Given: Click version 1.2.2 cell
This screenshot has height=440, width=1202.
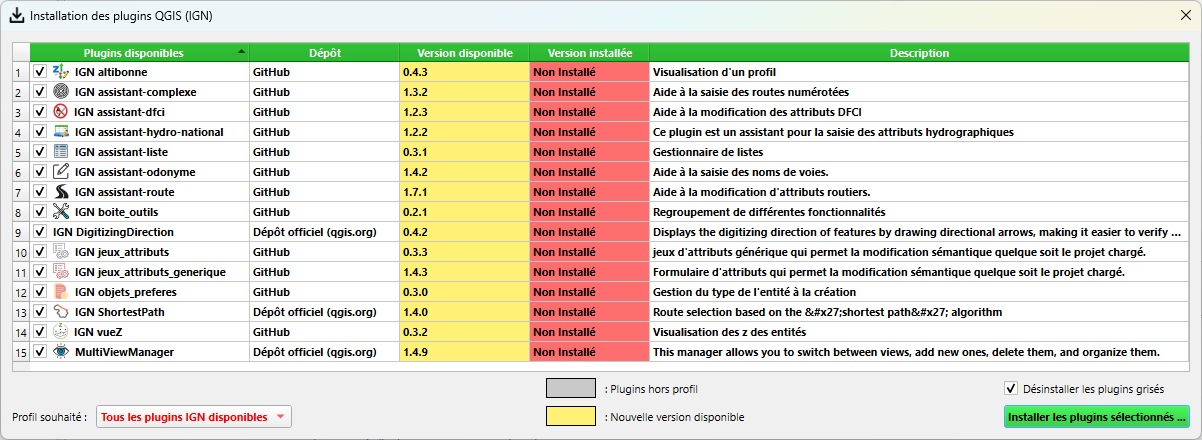Looking at the screenshot, I should tap(465, 132).
